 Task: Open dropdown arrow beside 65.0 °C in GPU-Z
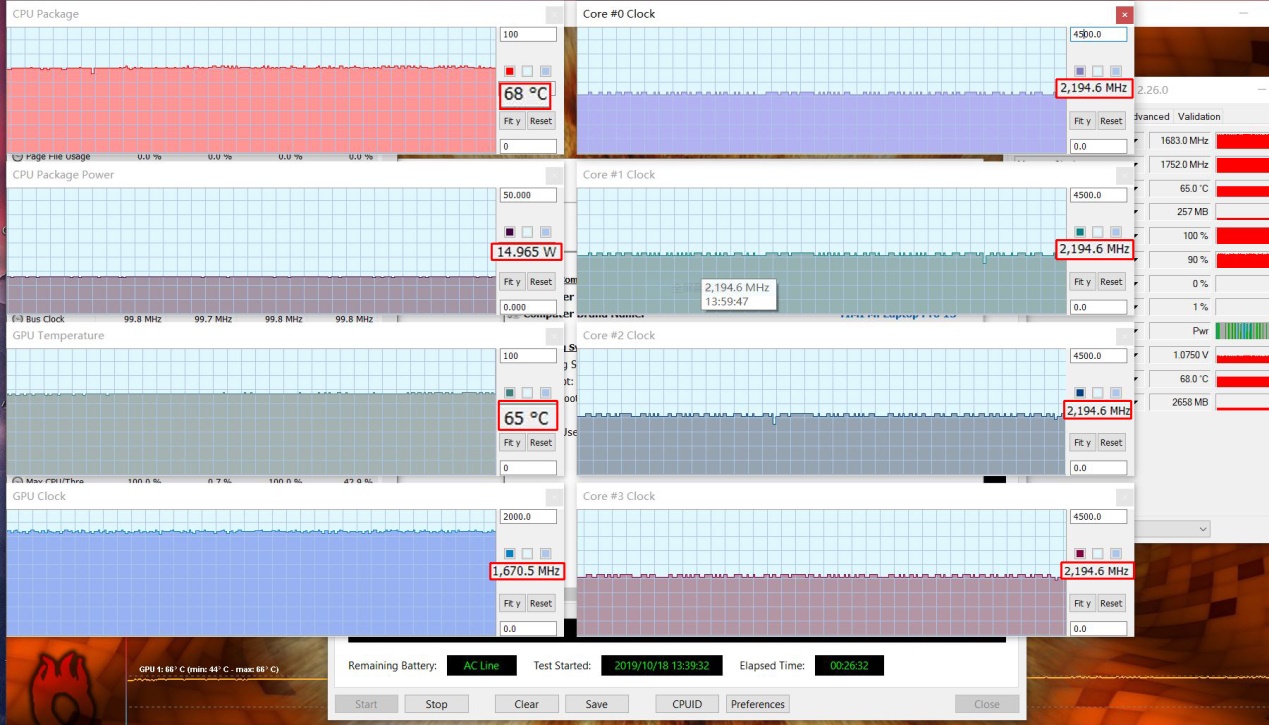1137,188
